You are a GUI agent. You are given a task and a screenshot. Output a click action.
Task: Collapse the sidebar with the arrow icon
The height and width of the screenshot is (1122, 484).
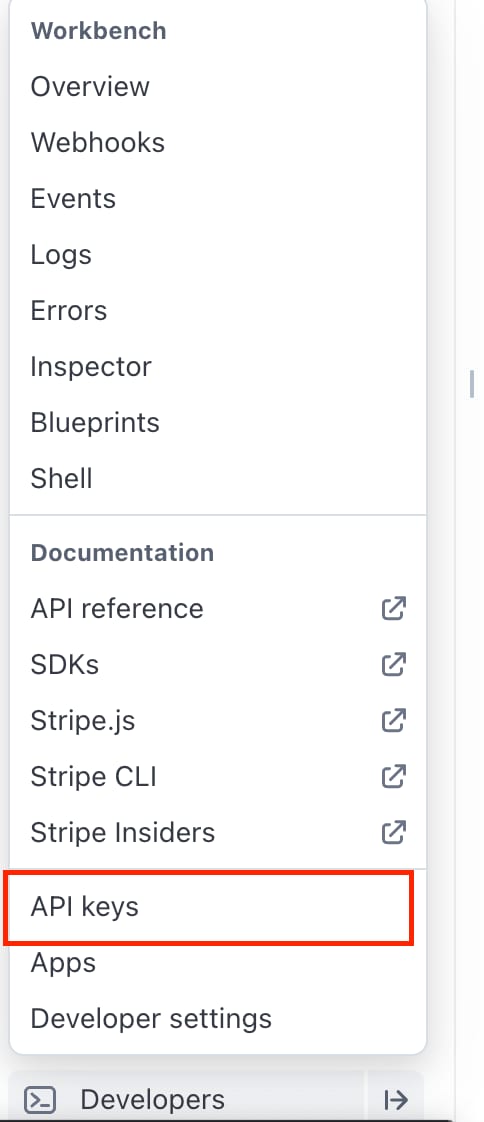click(x=396, y=1099)
